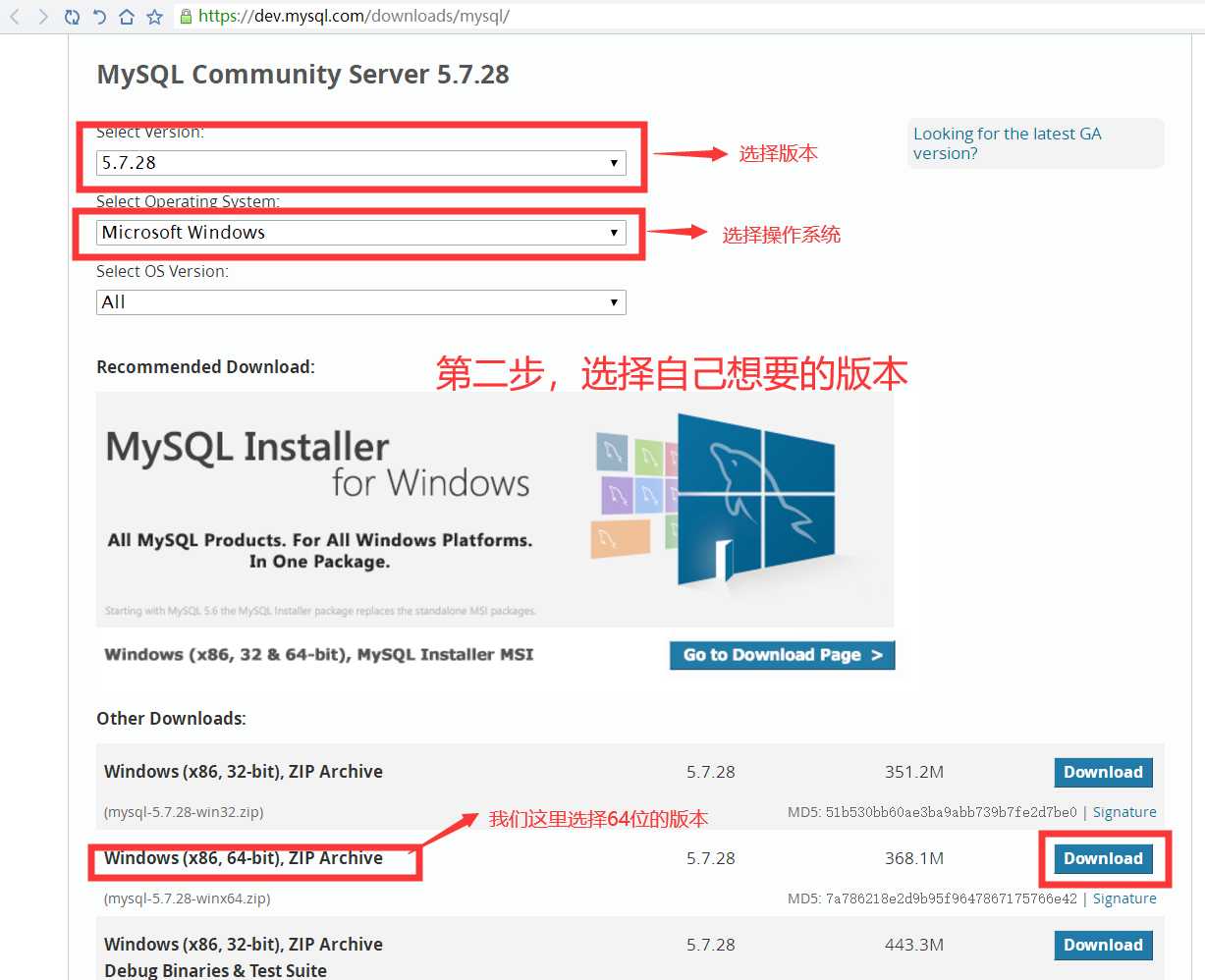1205x980 pixels.
Task: Click the MySQL Installer for Windows banner
Action: (x=495, y=509)
